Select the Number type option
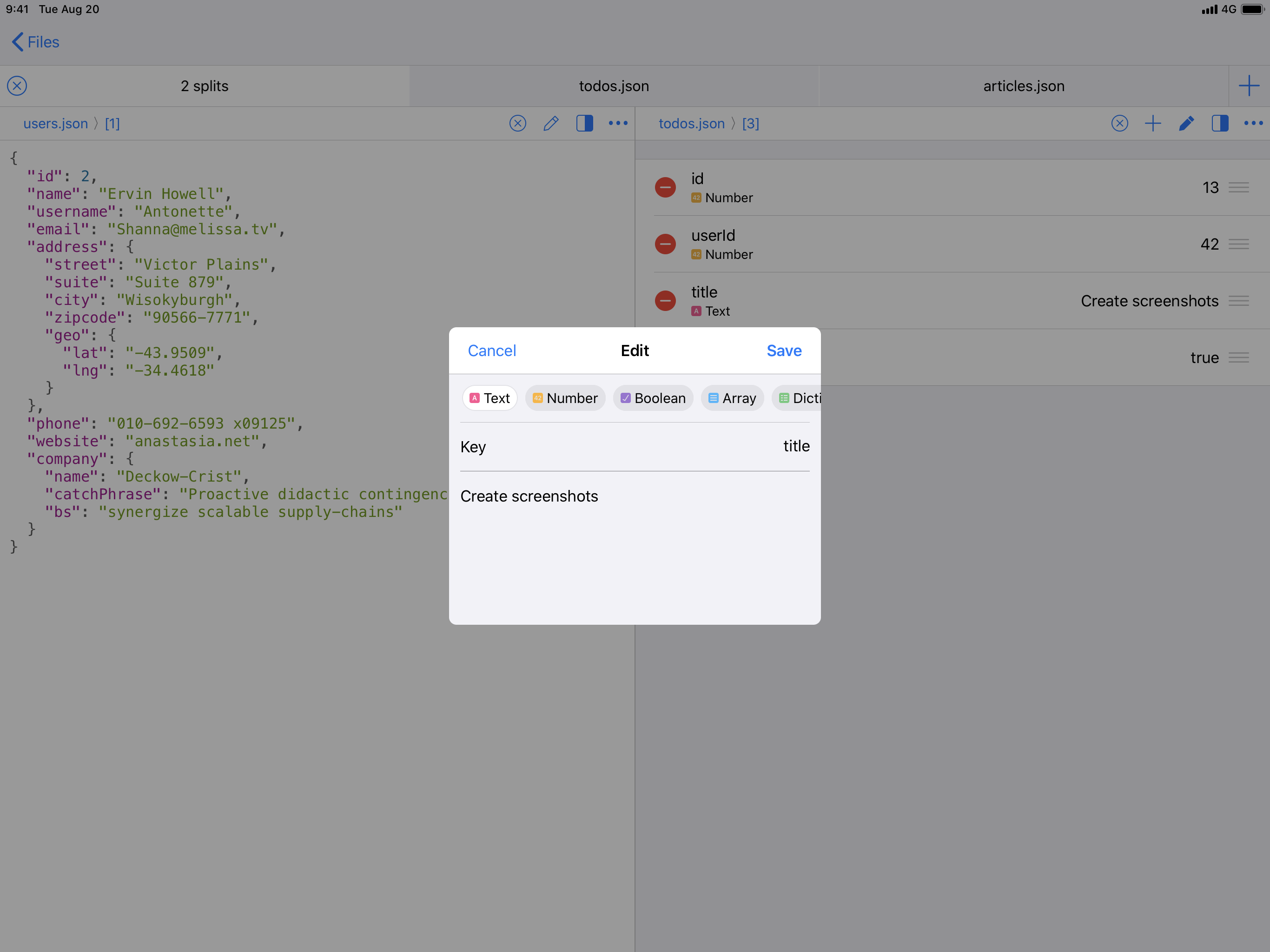This screenshot has width=1270, height=952. 565,398
